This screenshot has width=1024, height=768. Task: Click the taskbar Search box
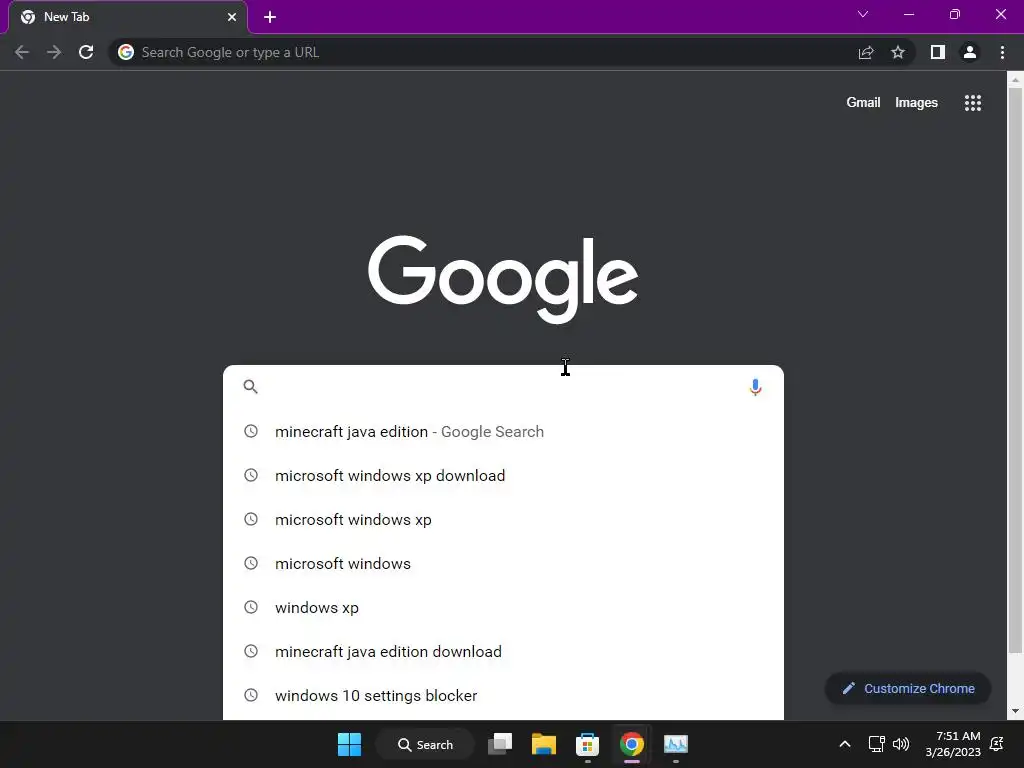[x=425, y=744]
